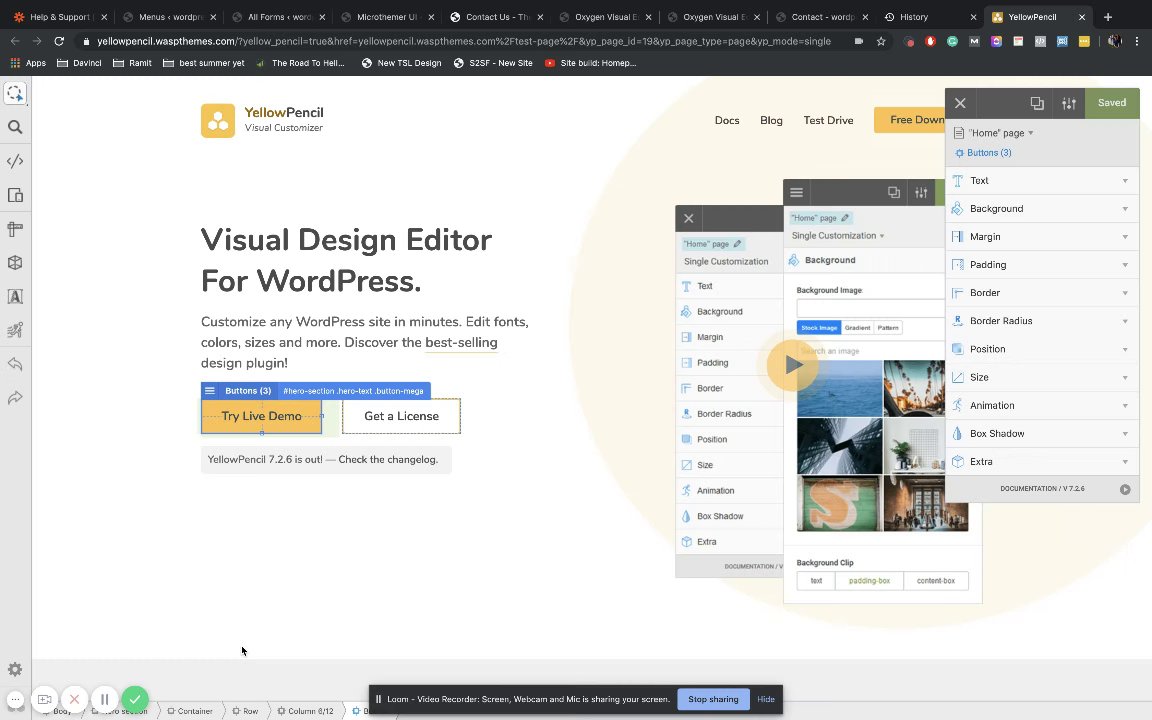
Task: Open Loom more options ellipsis
Action: coord(15,699)
